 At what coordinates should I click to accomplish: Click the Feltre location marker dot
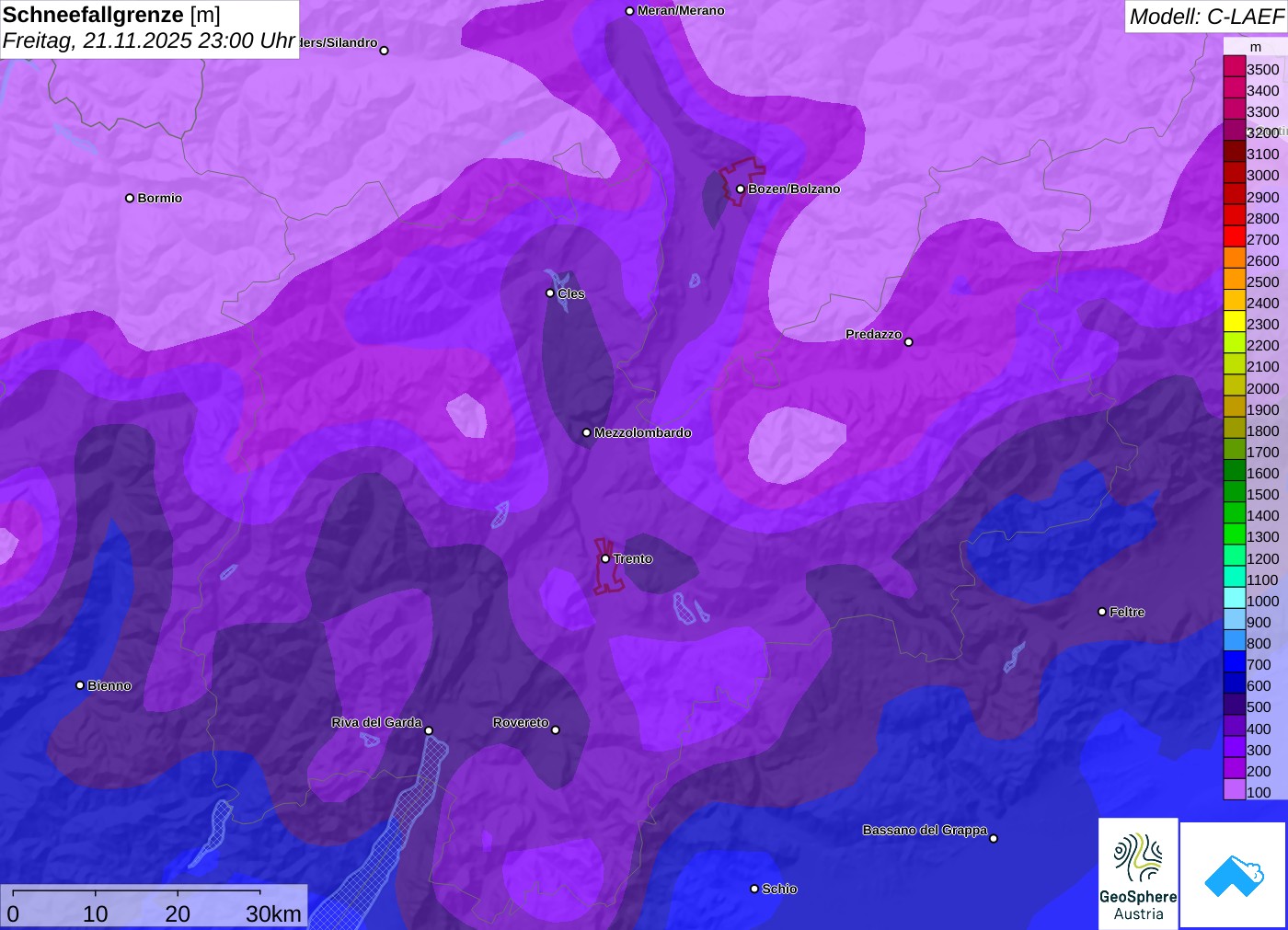pyautogui.click(x=1102, y=612)
